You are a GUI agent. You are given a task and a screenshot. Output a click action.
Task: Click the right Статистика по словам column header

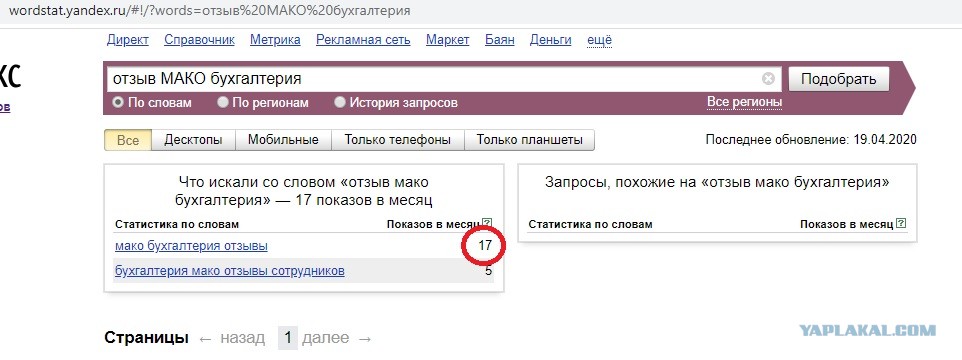click(590, 224)
